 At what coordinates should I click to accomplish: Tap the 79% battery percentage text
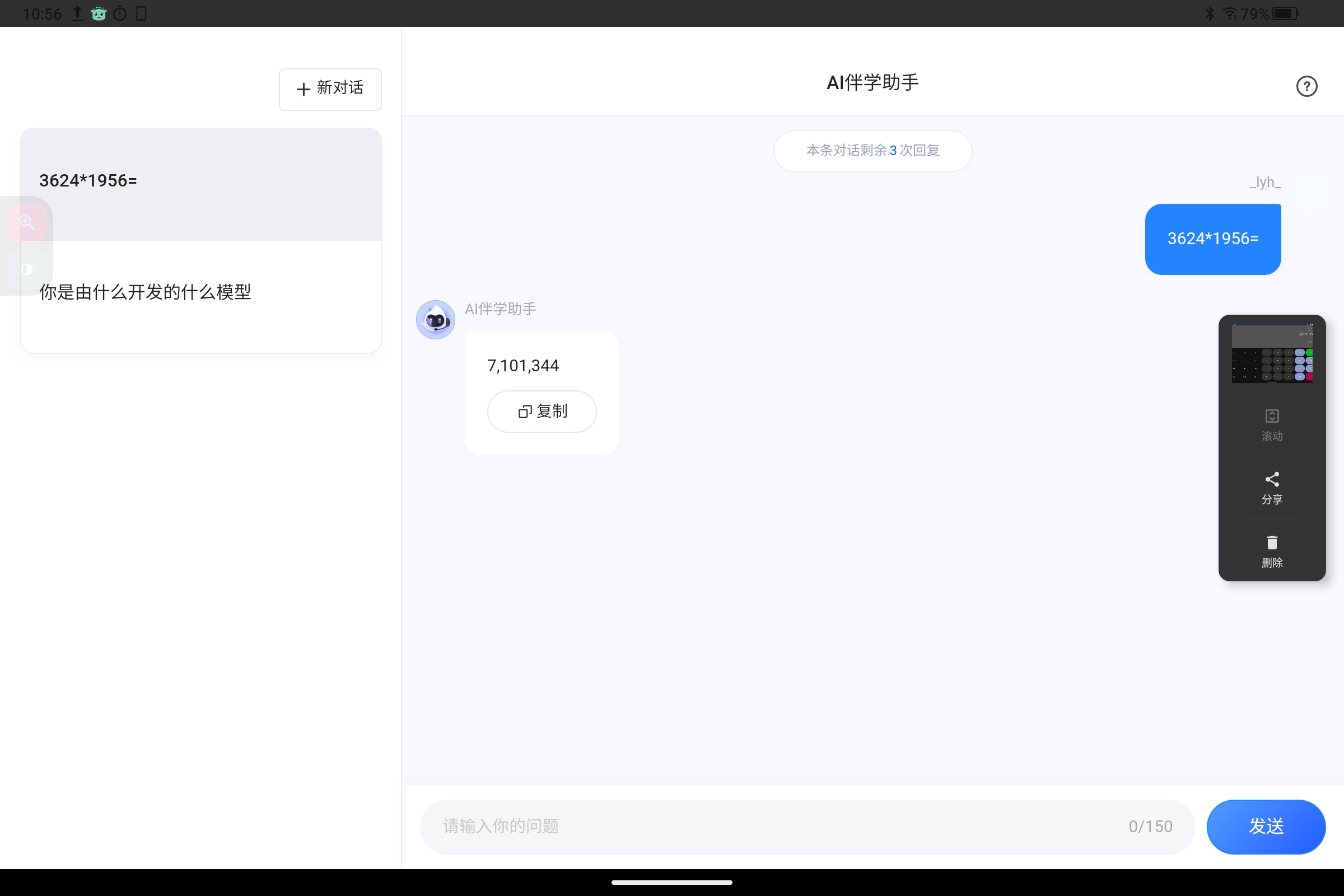point(1254,13)
